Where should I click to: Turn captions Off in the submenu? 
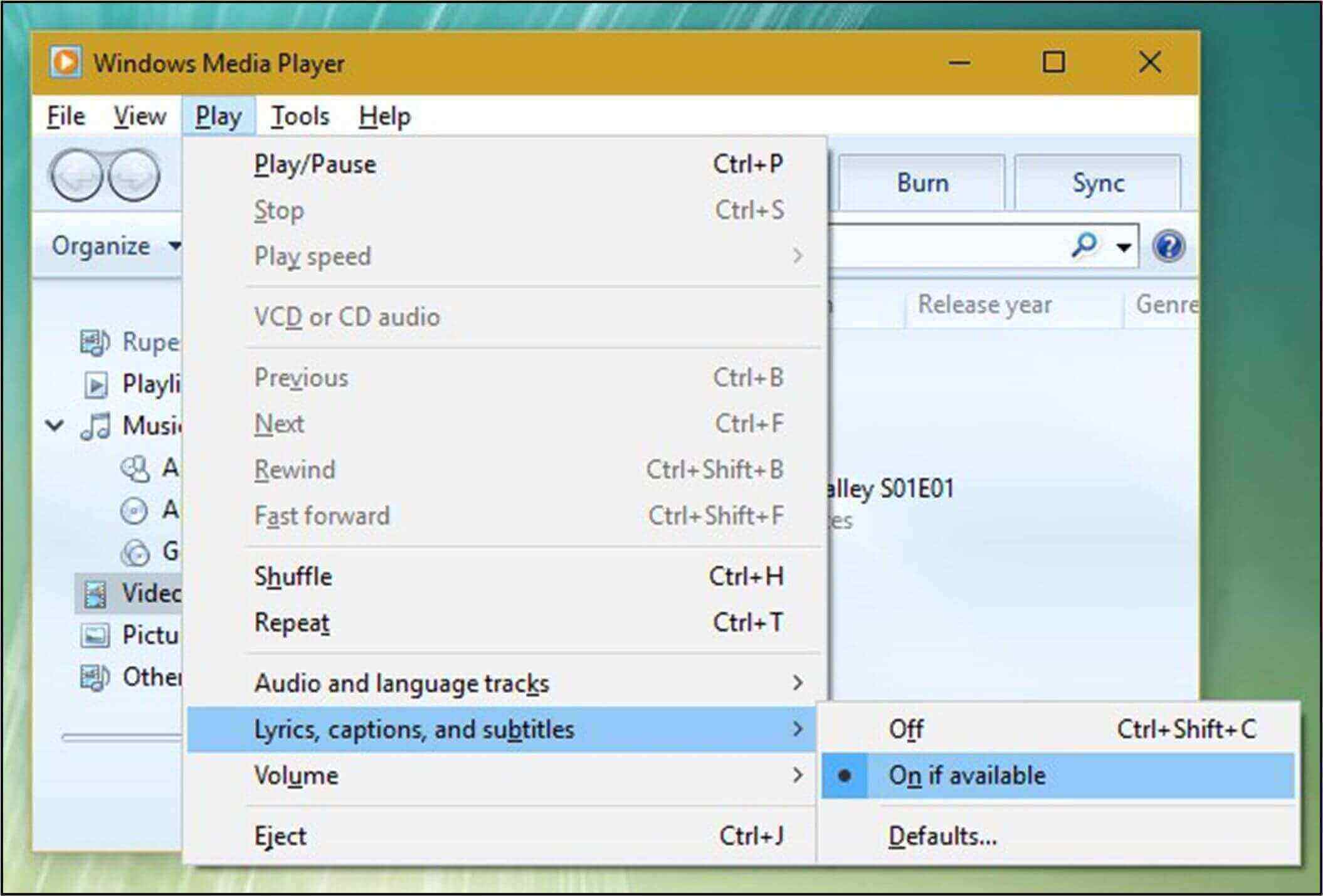pyautogui.click(x=906, y=729)
